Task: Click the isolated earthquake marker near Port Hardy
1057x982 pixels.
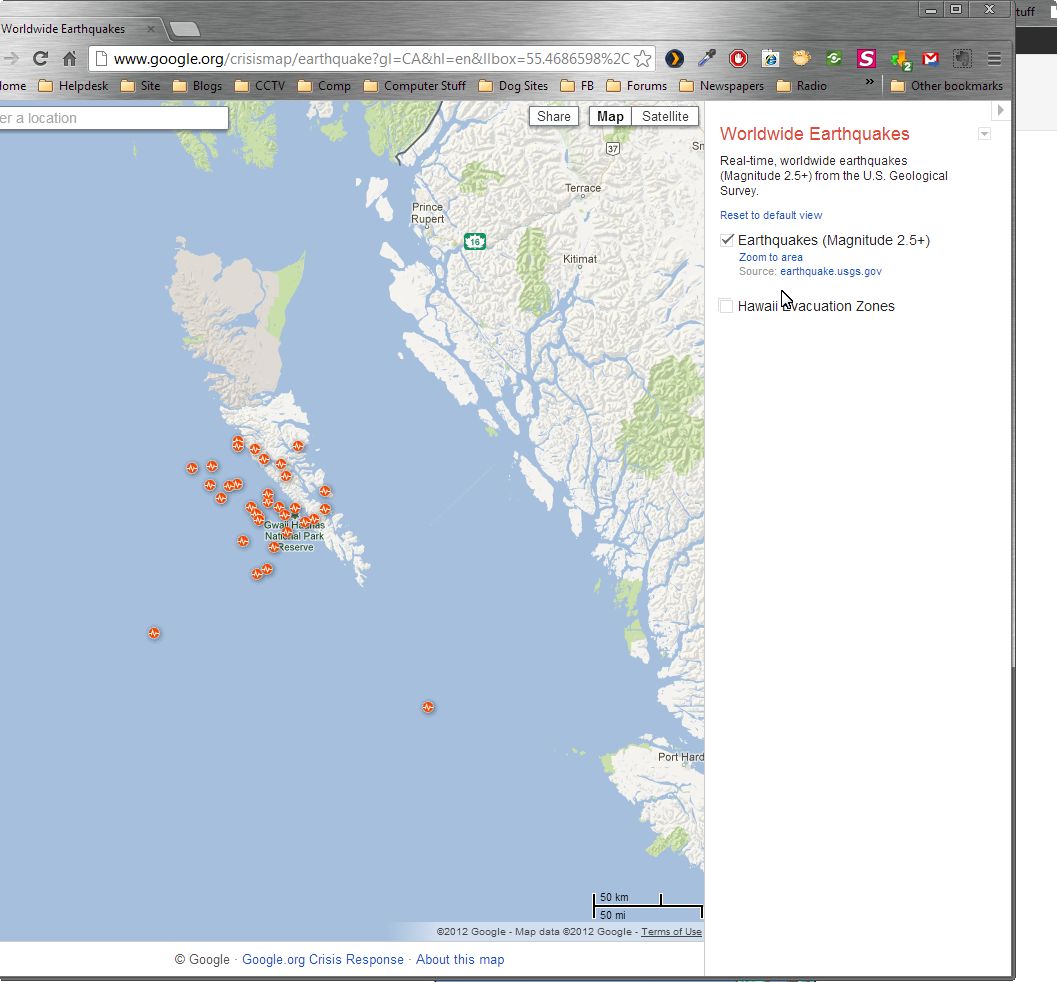Action: pyautogui.click(x=428, y=707)
